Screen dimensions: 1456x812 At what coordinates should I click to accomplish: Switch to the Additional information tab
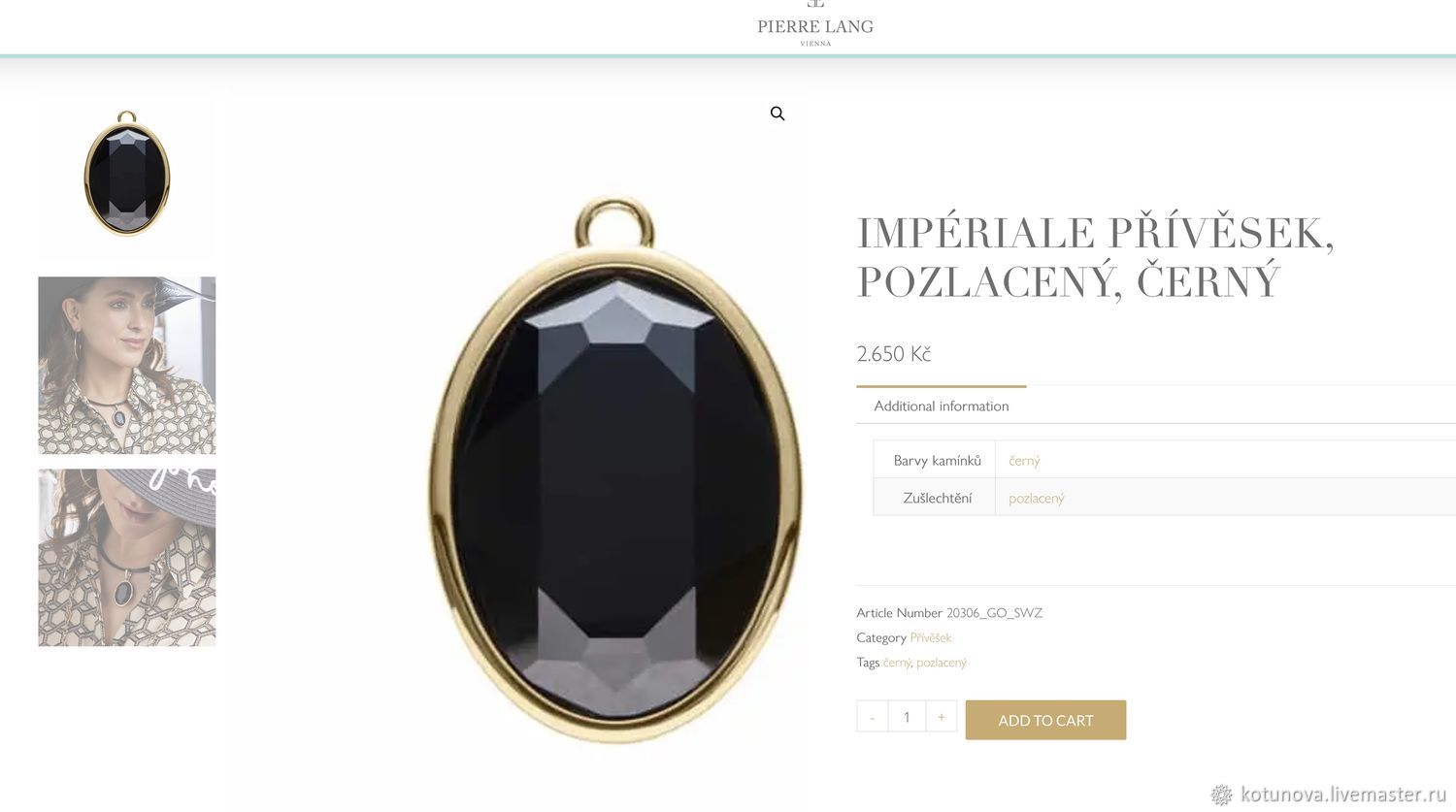(x=942, y=406)
